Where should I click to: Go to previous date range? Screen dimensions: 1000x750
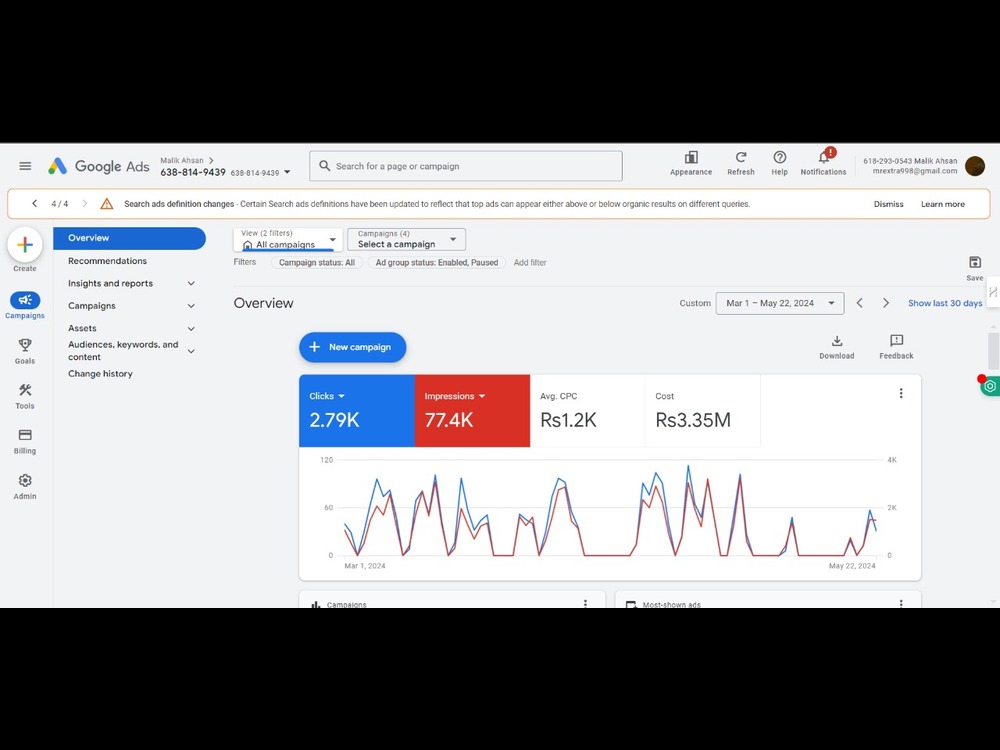point(859,303)
